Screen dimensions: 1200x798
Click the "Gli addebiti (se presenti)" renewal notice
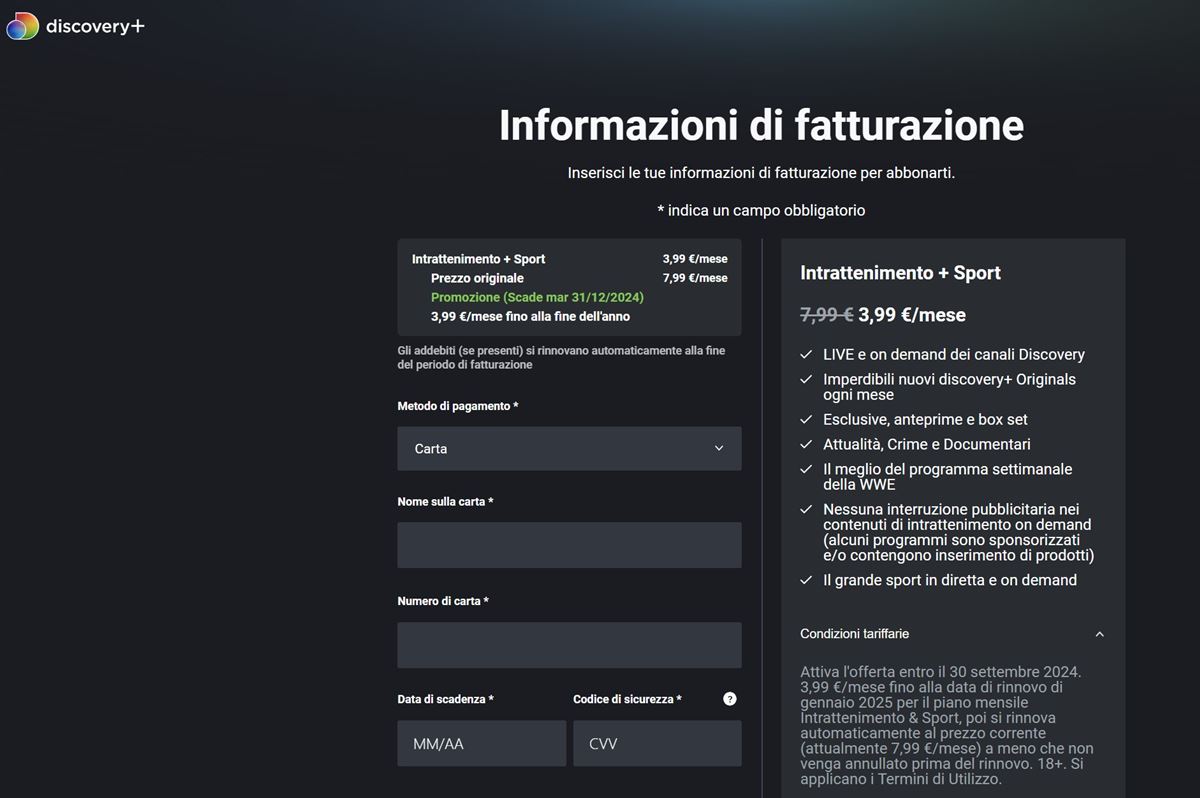pos(561,358)
